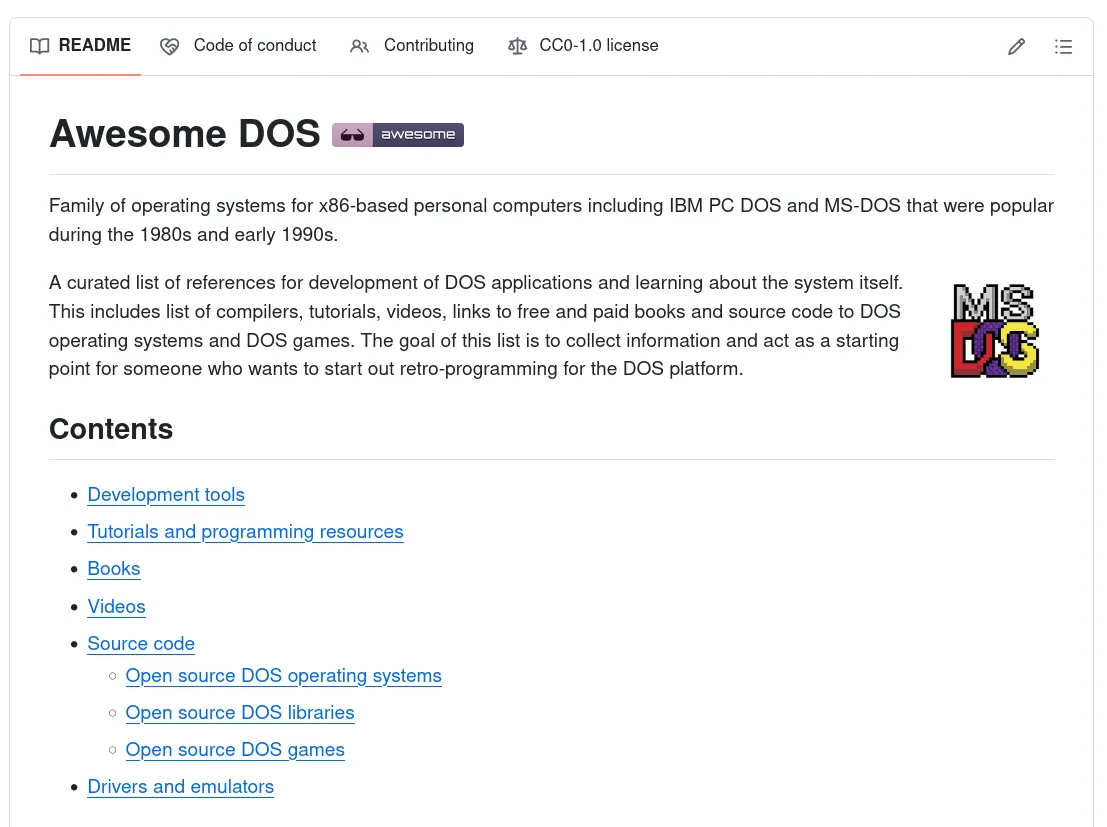Click the people icon next to Contributing
Image resolution: width=1107 pixels, height=827 pixels.
359,46
